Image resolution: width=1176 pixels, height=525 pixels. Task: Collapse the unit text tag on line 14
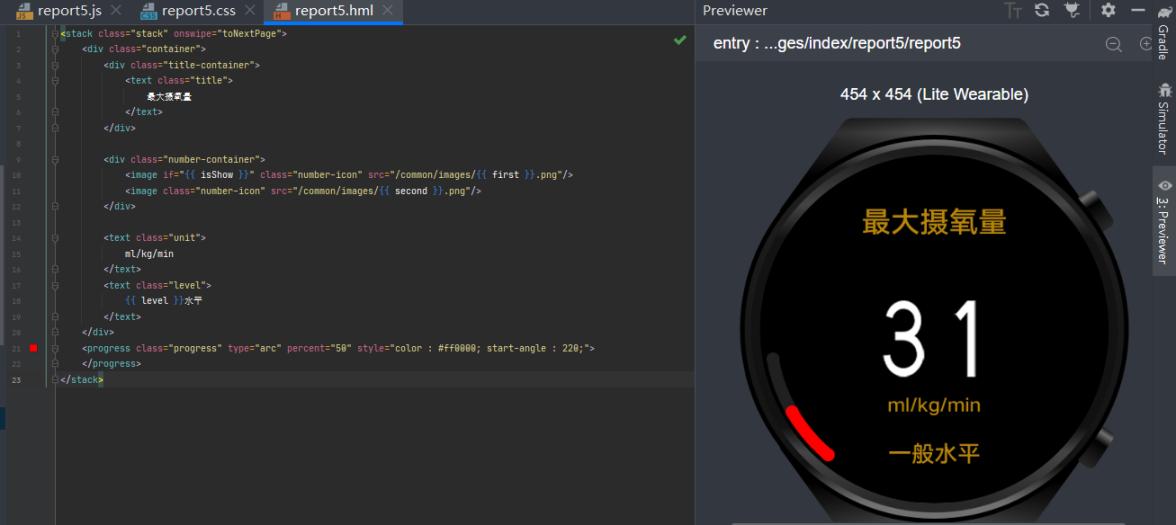coord(55,238)
